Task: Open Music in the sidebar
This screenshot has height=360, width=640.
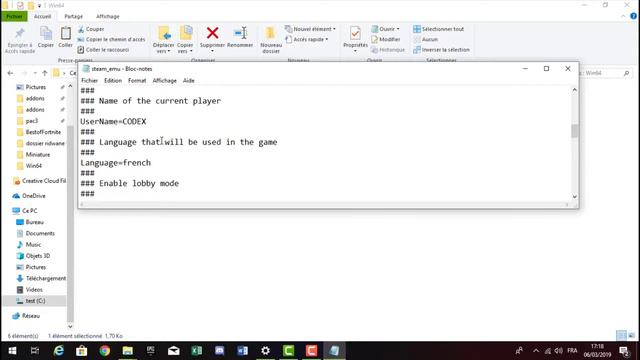Action: 29,244
